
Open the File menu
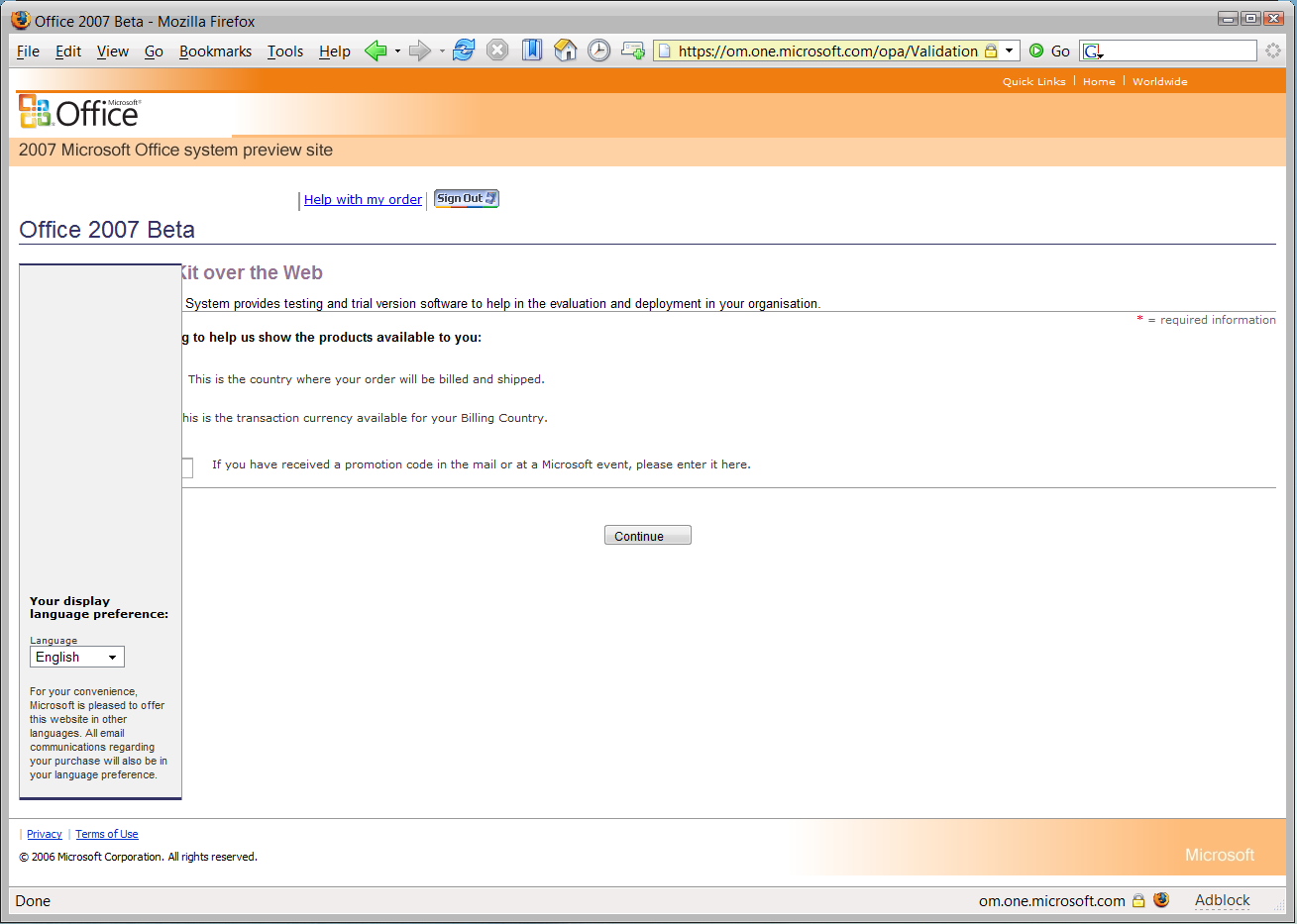coord(28,51)
